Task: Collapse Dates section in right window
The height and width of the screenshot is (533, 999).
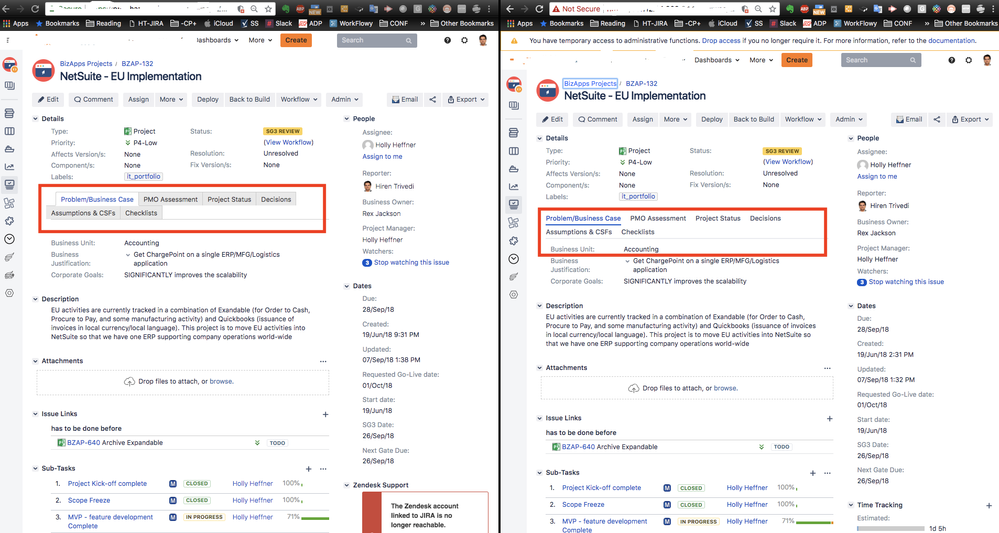Action: [851, 306]
